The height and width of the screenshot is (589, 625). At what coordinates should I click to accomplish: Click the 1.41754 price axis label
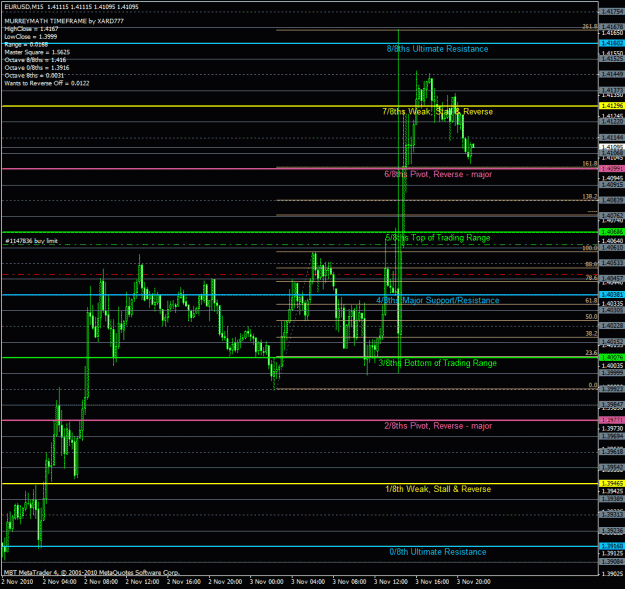tap(612, 12)
